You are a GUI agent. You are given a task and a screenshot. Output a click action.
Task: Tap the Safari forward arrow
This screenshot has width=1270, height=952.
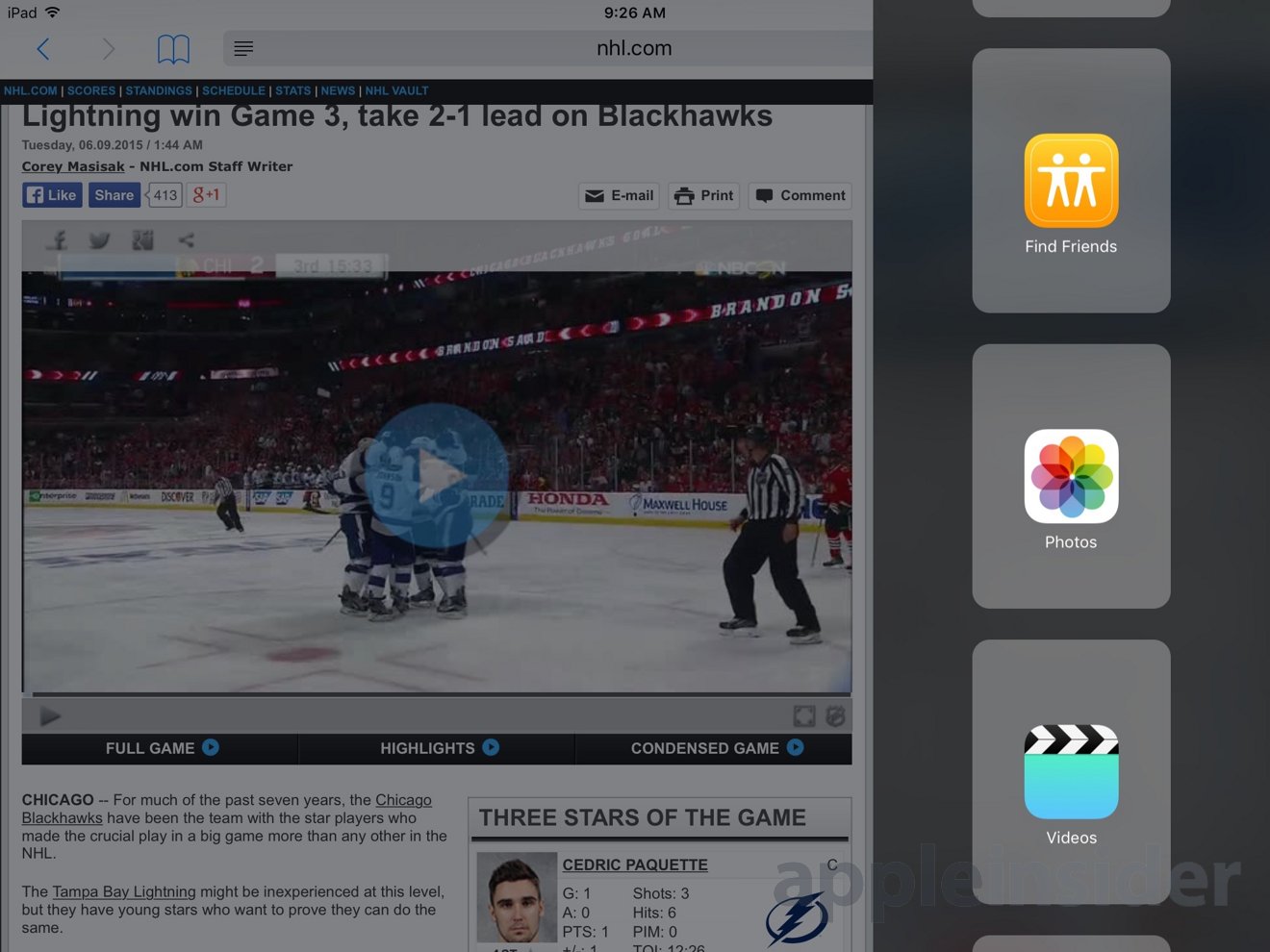tap(108, 49)
